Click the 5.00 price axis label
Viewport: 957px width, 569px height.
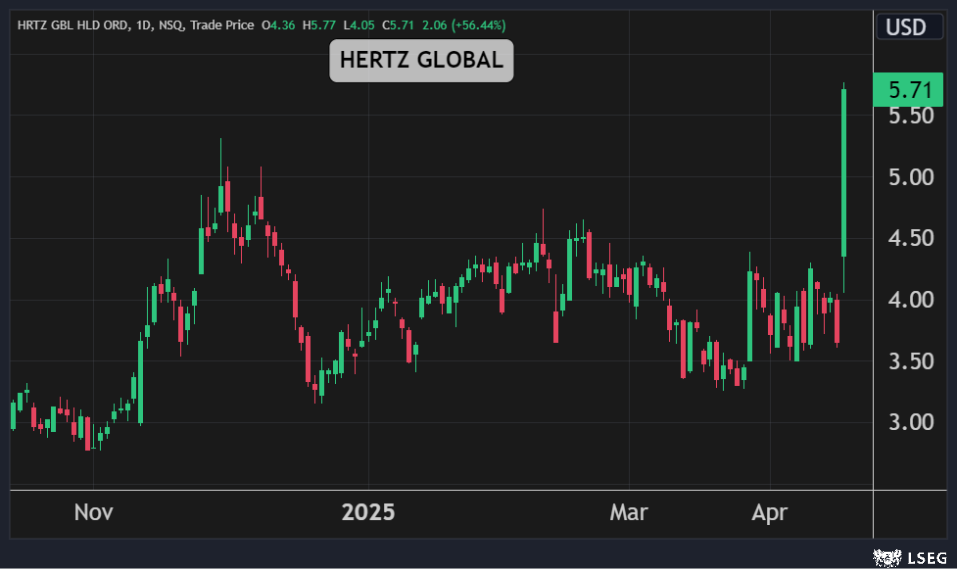911,177
